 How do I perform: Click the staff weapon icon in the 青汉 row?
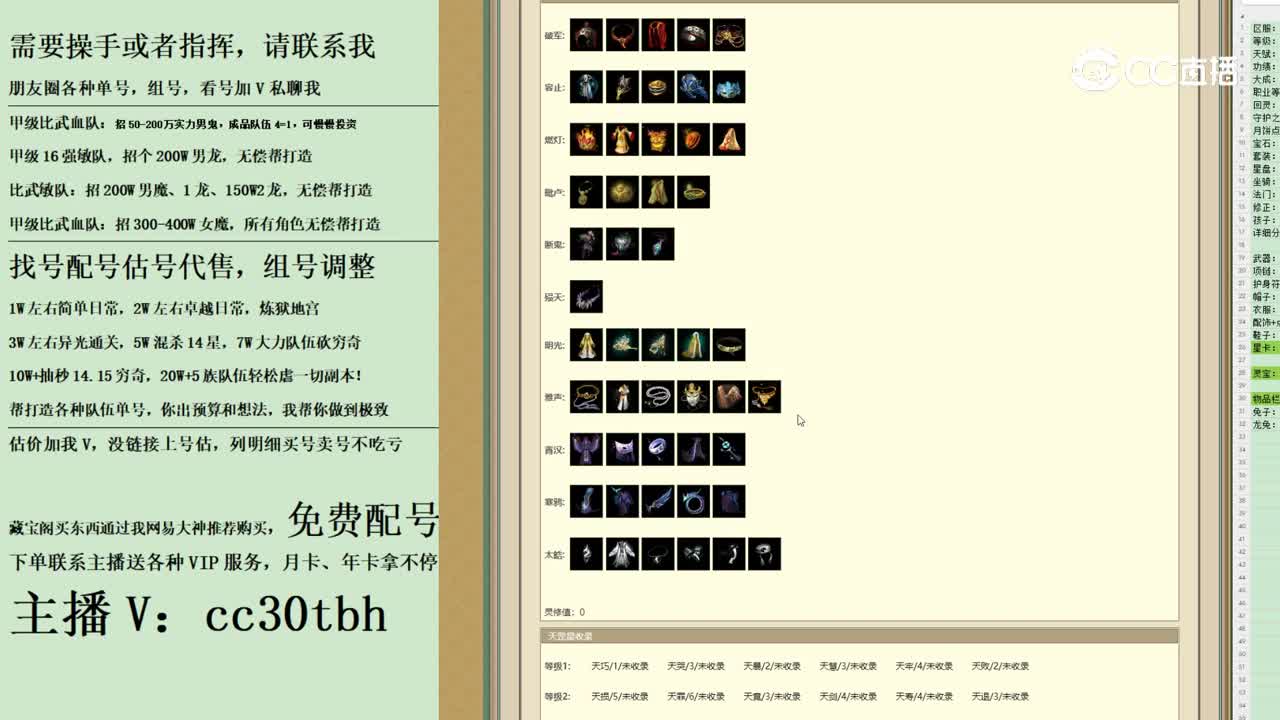point(729,449)
